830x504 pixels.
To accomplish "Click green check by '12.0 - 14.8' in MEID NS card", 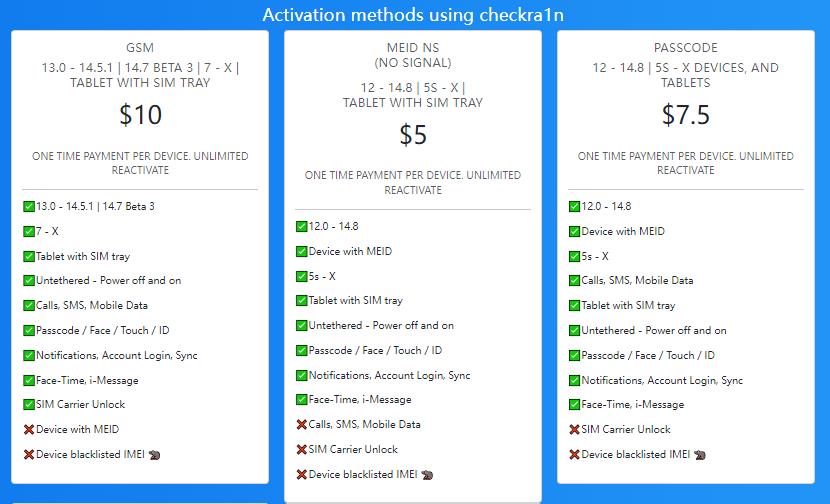I will (302, 227).
